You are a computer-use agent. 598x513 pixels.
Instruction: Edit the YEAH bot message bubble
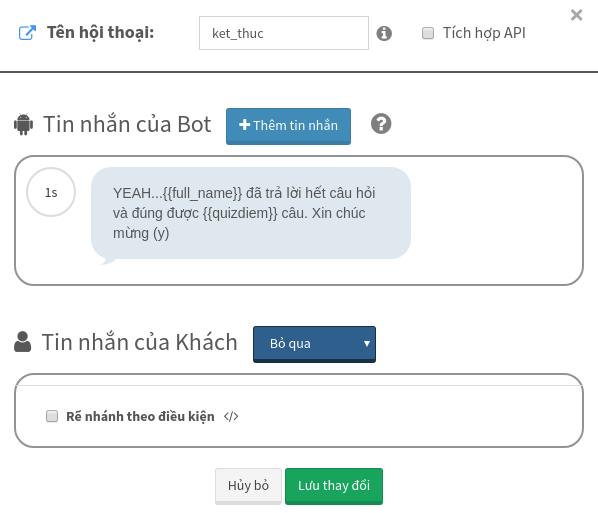[x=251, y=213]
